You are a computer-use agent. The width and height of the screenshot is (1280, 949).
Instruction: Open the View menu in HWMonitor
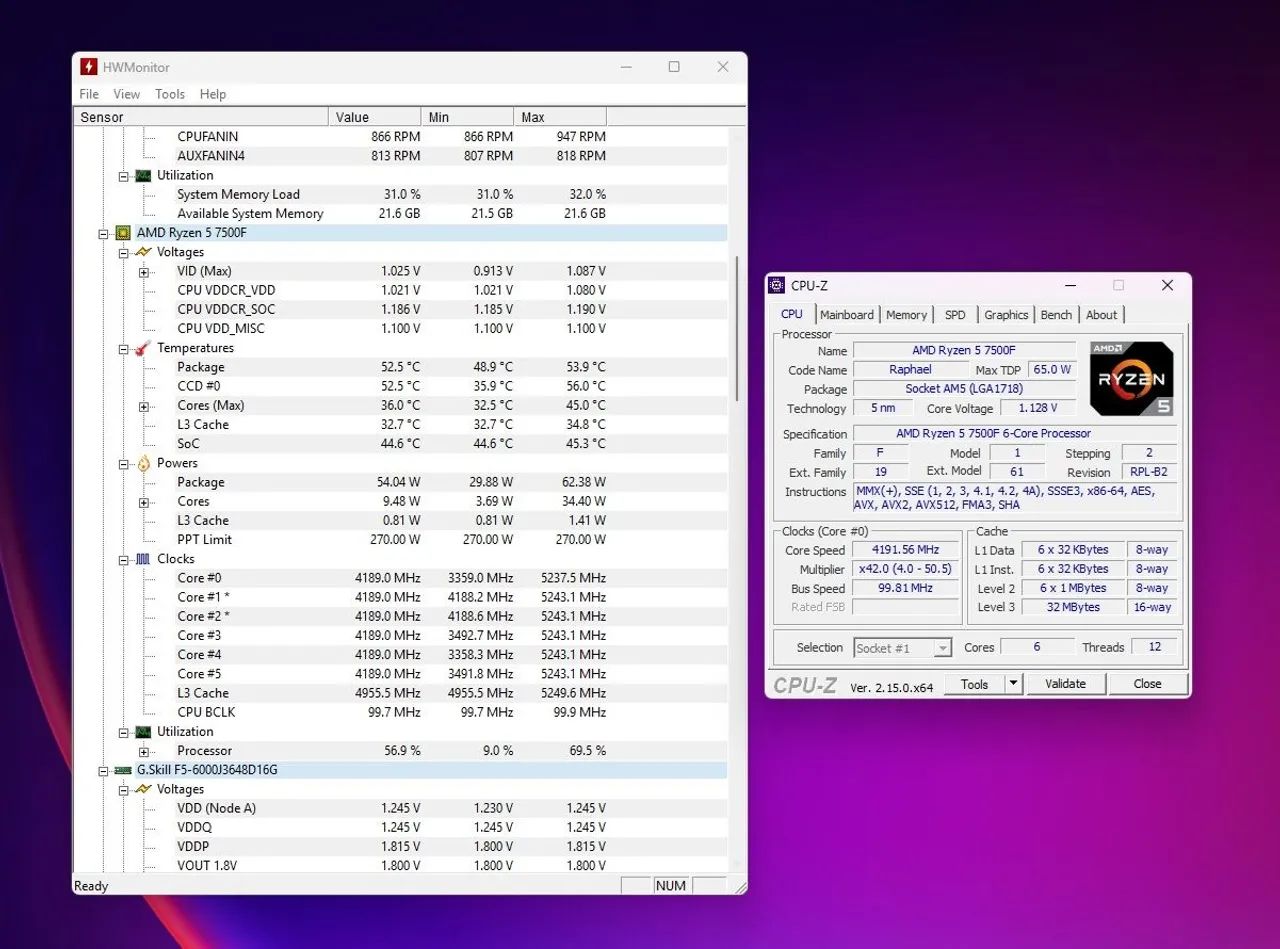point(127,94)
